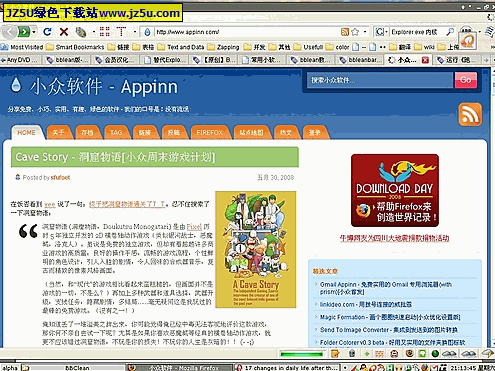Click the red dotted grid toolbar icon
This screenshot has height=371, width=495.
105,32
